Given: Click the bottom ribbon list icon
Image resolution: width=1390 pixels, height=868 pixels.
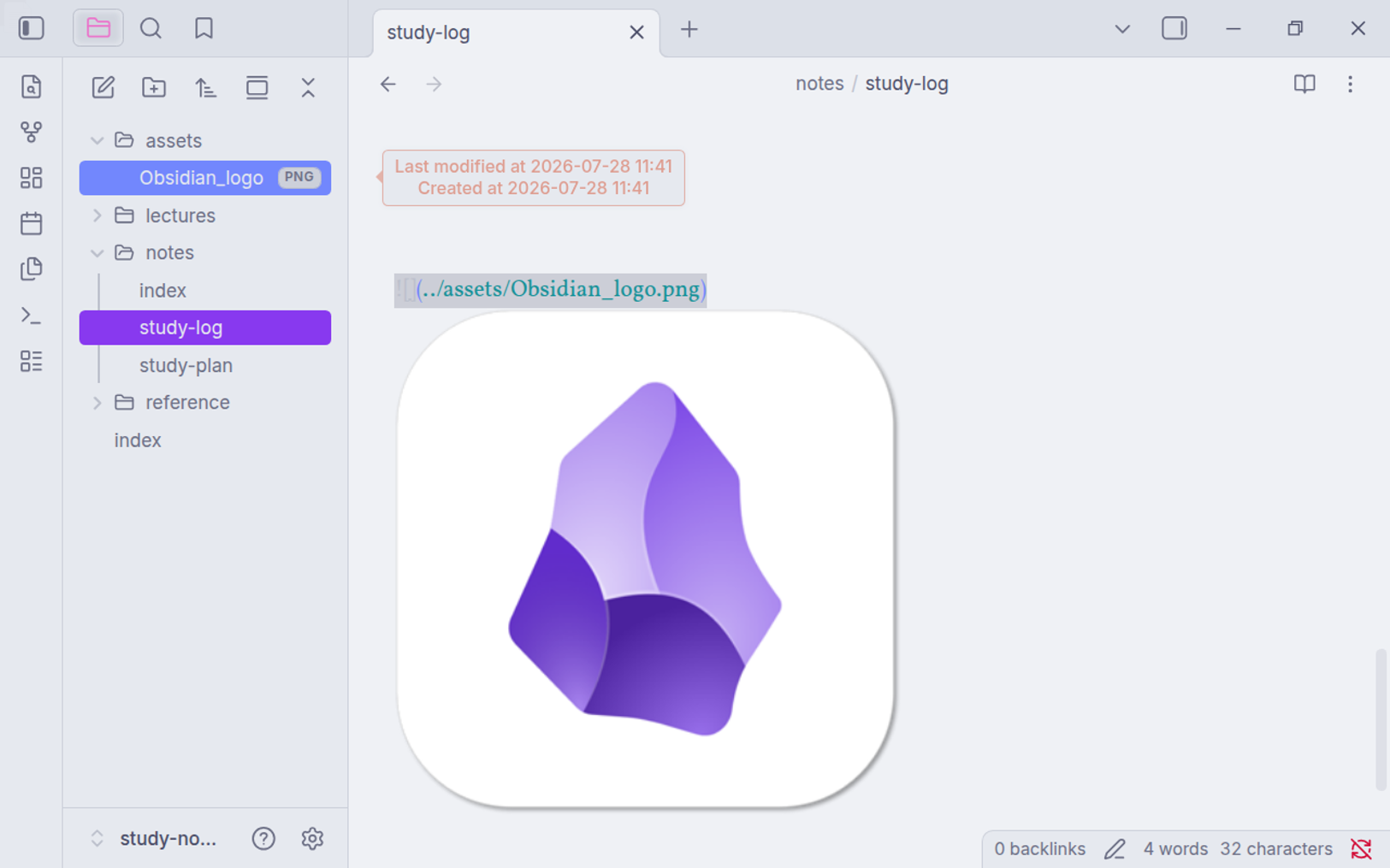Looking at the screenshot, I should pyautogui.click(x=32, y=361).
